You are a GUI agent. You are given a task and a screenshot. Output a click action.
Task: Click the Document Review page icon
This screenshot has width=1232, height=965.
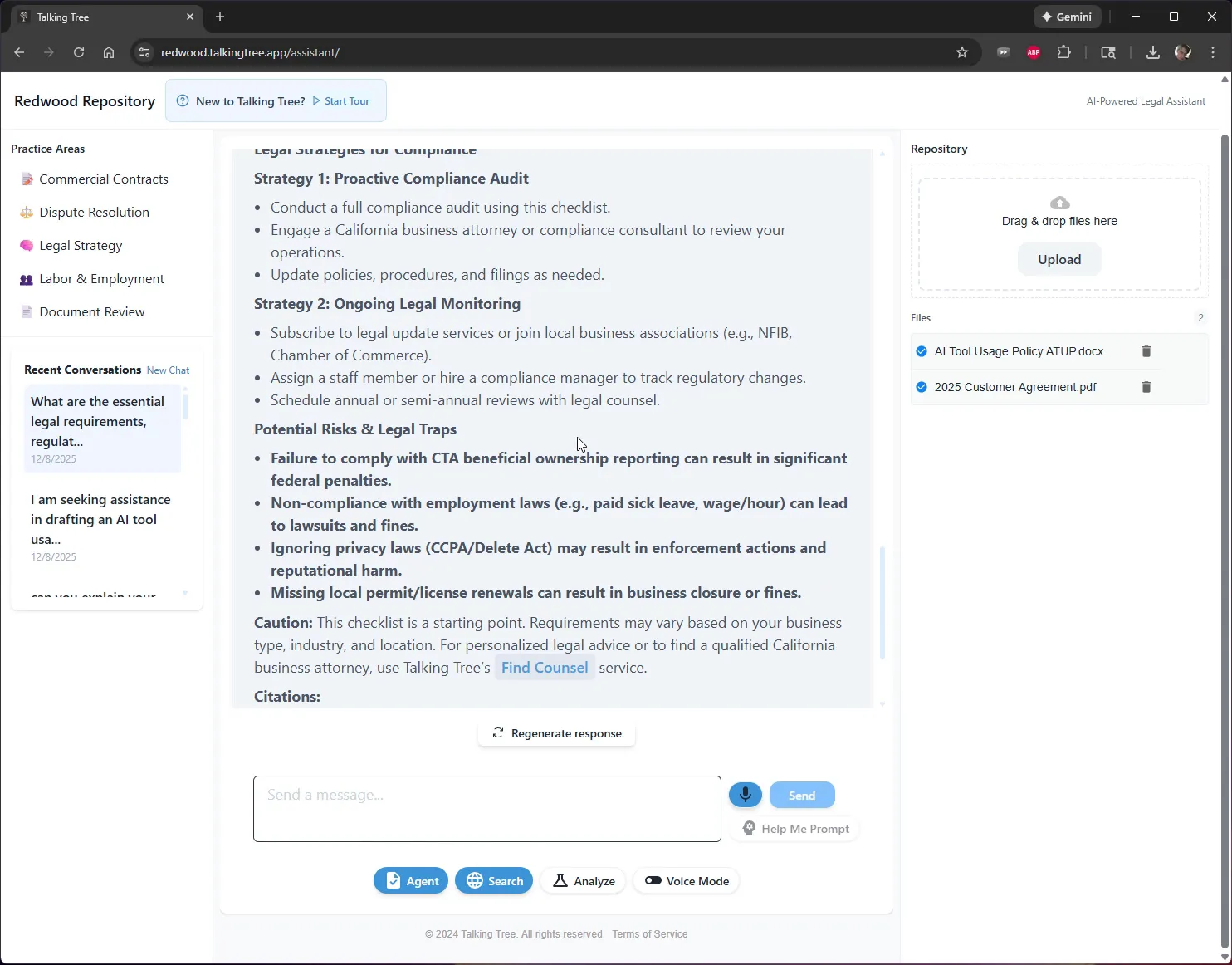(x=27, y=312)
